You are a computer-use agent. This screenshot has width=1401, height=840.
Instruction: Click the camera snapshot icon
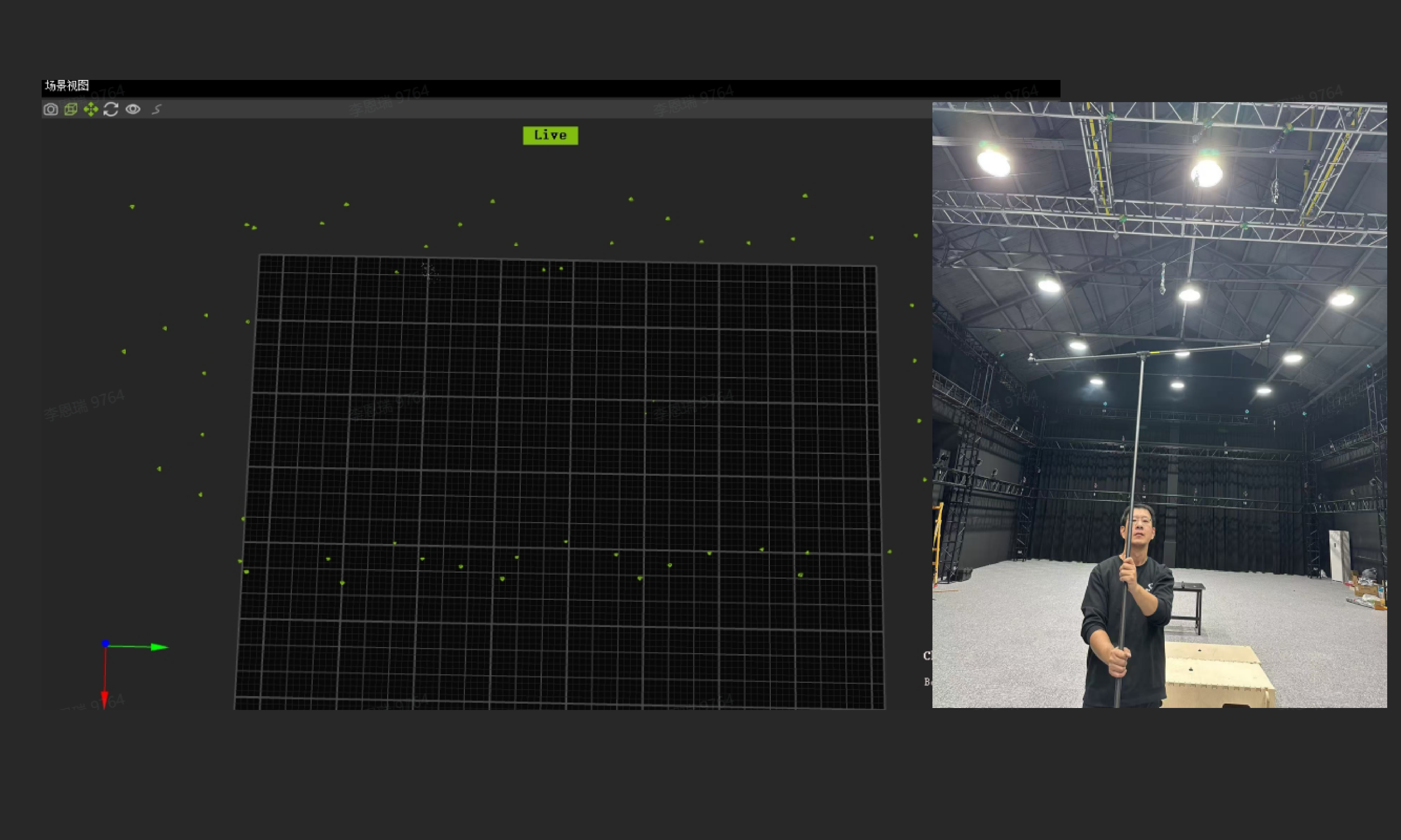(50, 109)
